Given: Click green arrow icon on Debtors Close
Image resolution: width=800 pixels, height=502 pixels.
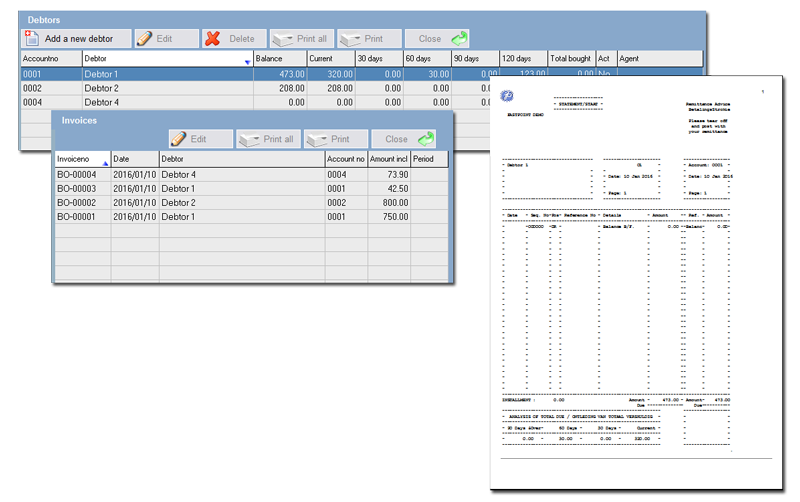Looking at the screenshot, I should (459, 38).
